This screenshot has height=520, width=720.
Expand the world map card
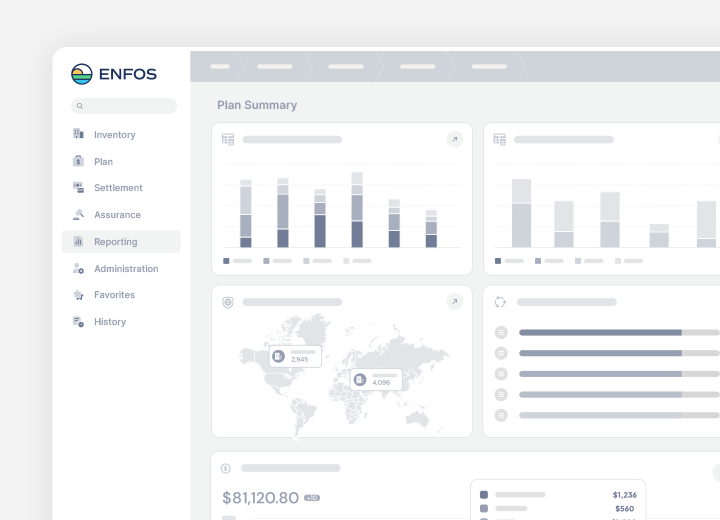455,302
